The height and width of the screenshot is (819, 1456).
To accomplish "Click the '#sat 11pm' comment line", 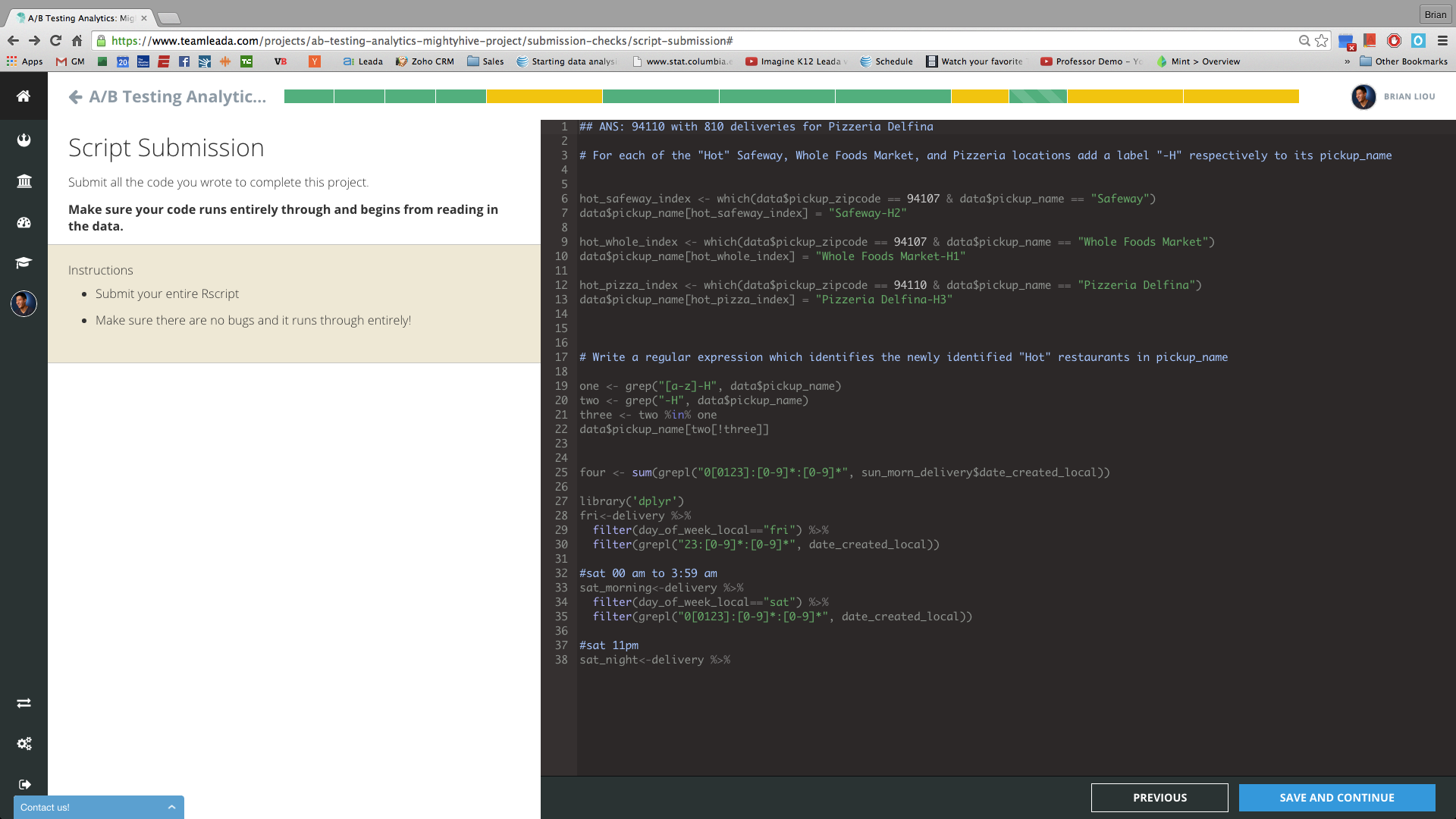I will pos(609,645).
